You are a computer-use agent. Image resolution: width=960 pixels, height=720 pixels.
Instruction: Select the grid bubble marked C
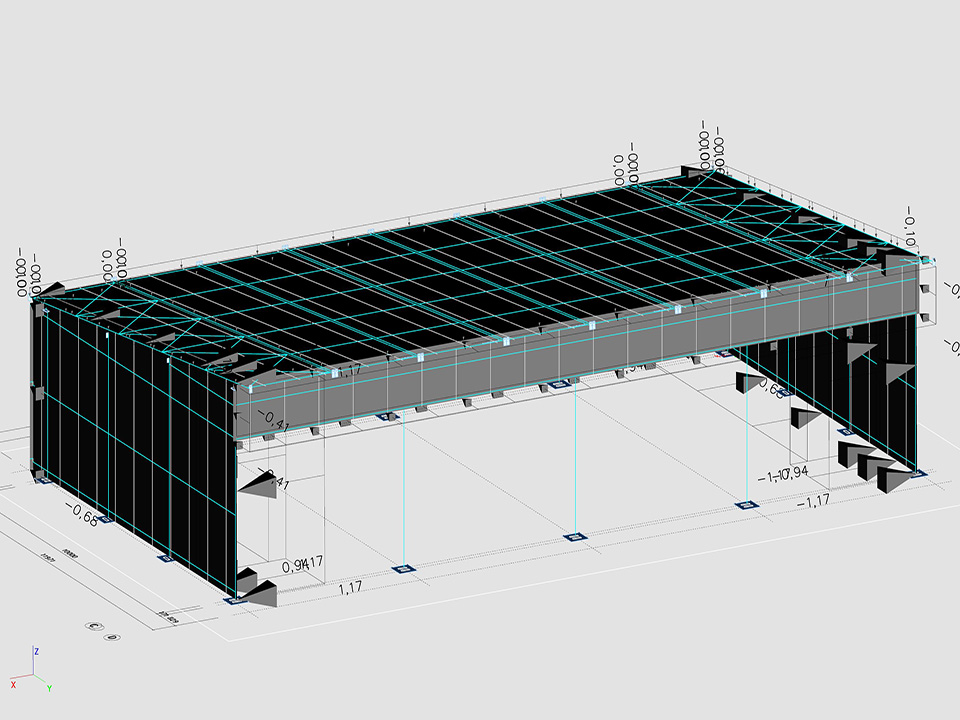[x=97, y=629]
